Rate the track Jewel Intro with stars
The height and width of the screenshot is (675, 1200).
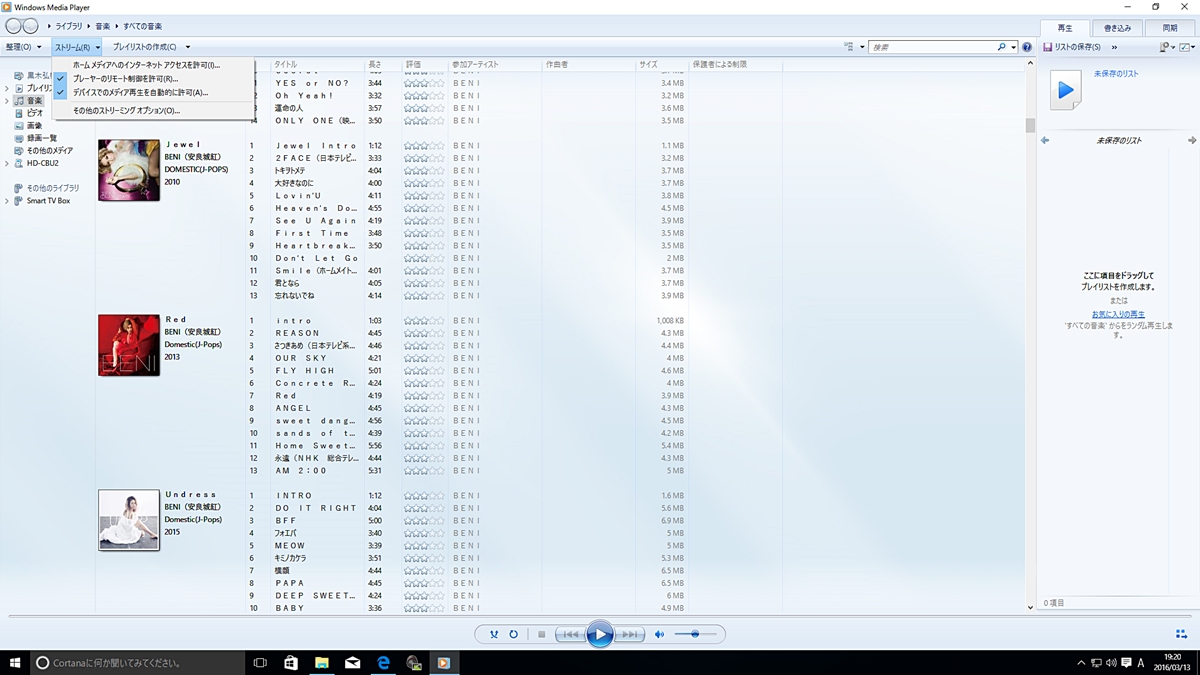click(424, 146)
